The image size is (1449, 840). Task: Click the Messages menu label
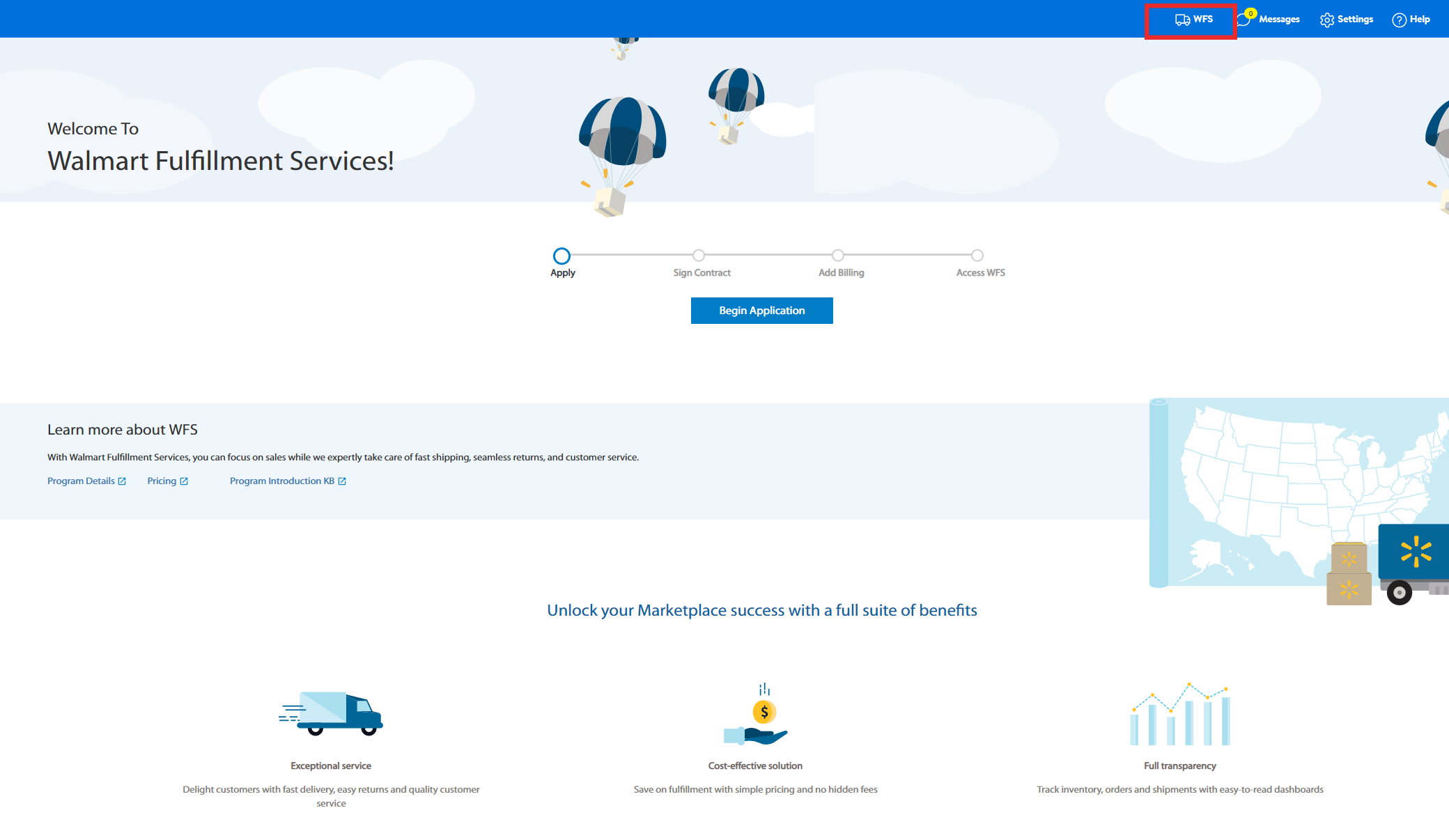(x=1279, y=20)
